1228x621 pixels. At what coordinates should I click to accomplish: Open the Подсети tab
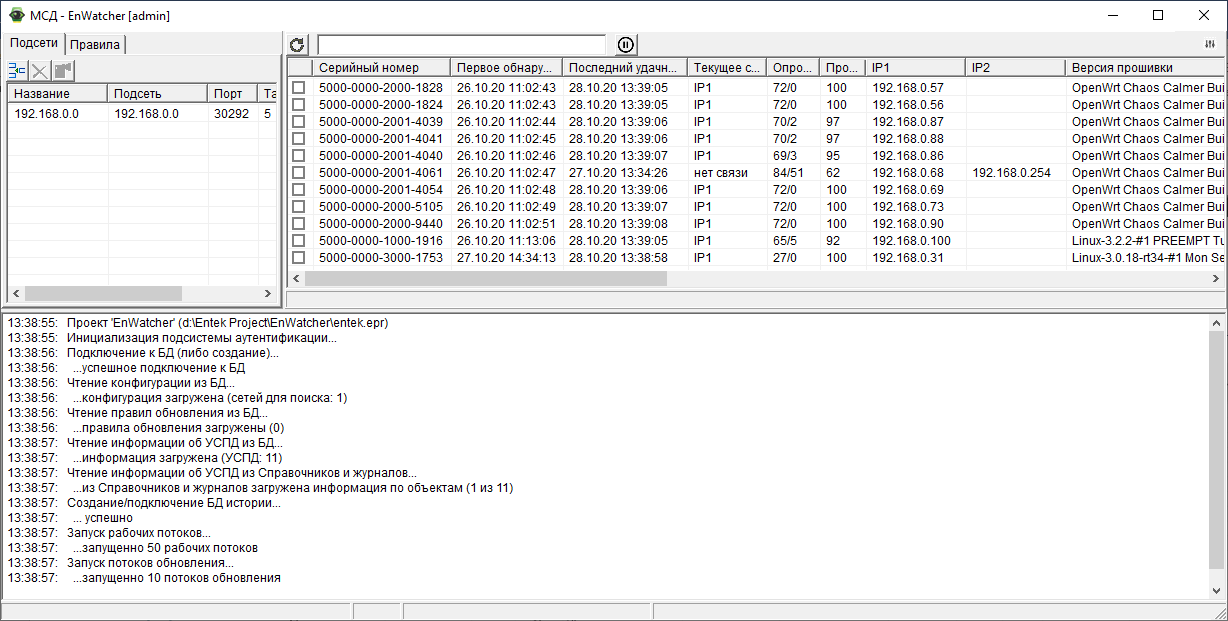point(34,43)
